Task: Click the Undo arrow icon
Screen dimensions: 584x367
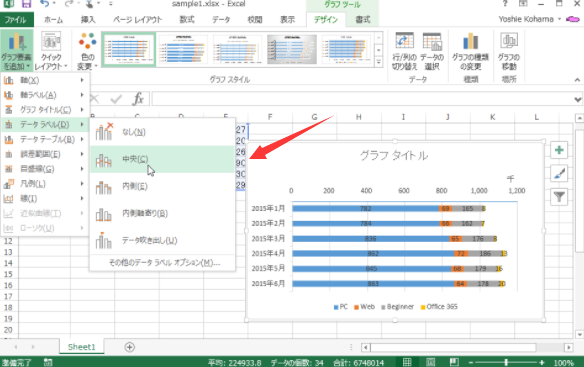Action: pos(44,4)
